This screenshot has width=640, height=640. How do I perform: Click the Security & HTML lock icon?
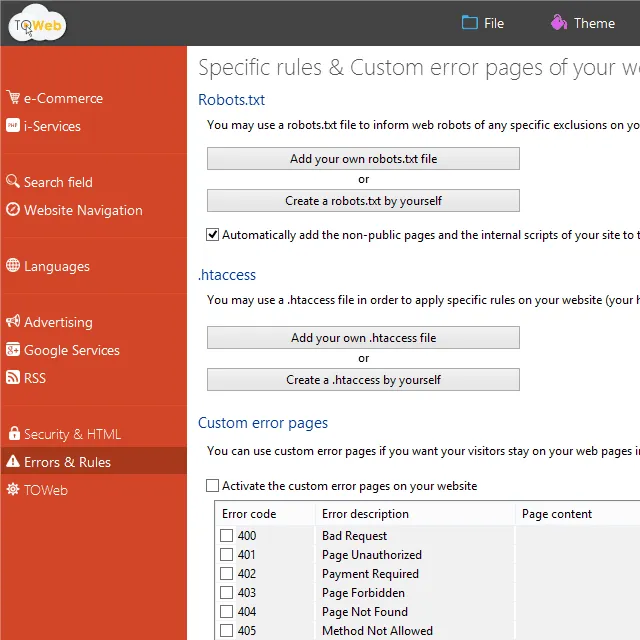tap(13, 434)
